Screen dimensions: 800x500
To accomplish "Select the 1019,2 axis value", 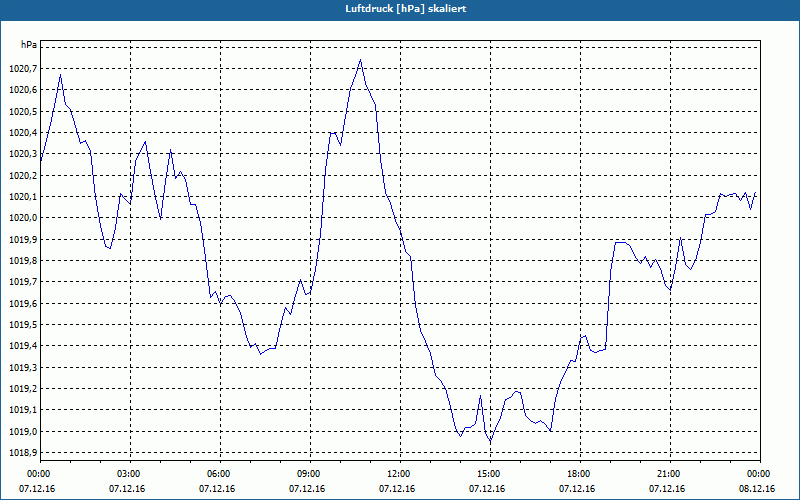I will click(x=23, y=389).
